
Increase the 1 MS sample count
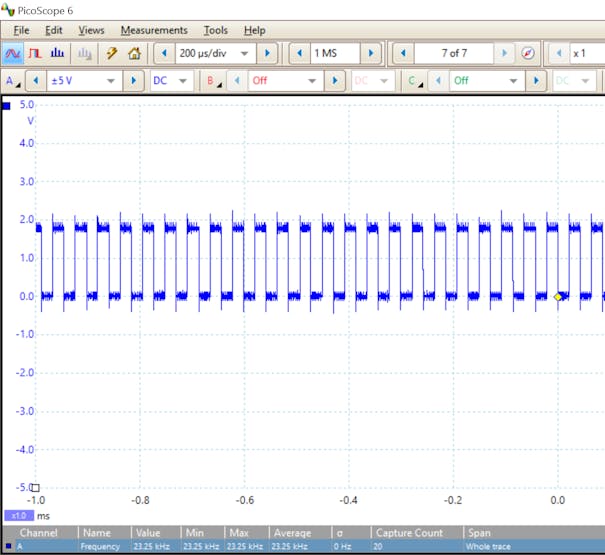371,53
